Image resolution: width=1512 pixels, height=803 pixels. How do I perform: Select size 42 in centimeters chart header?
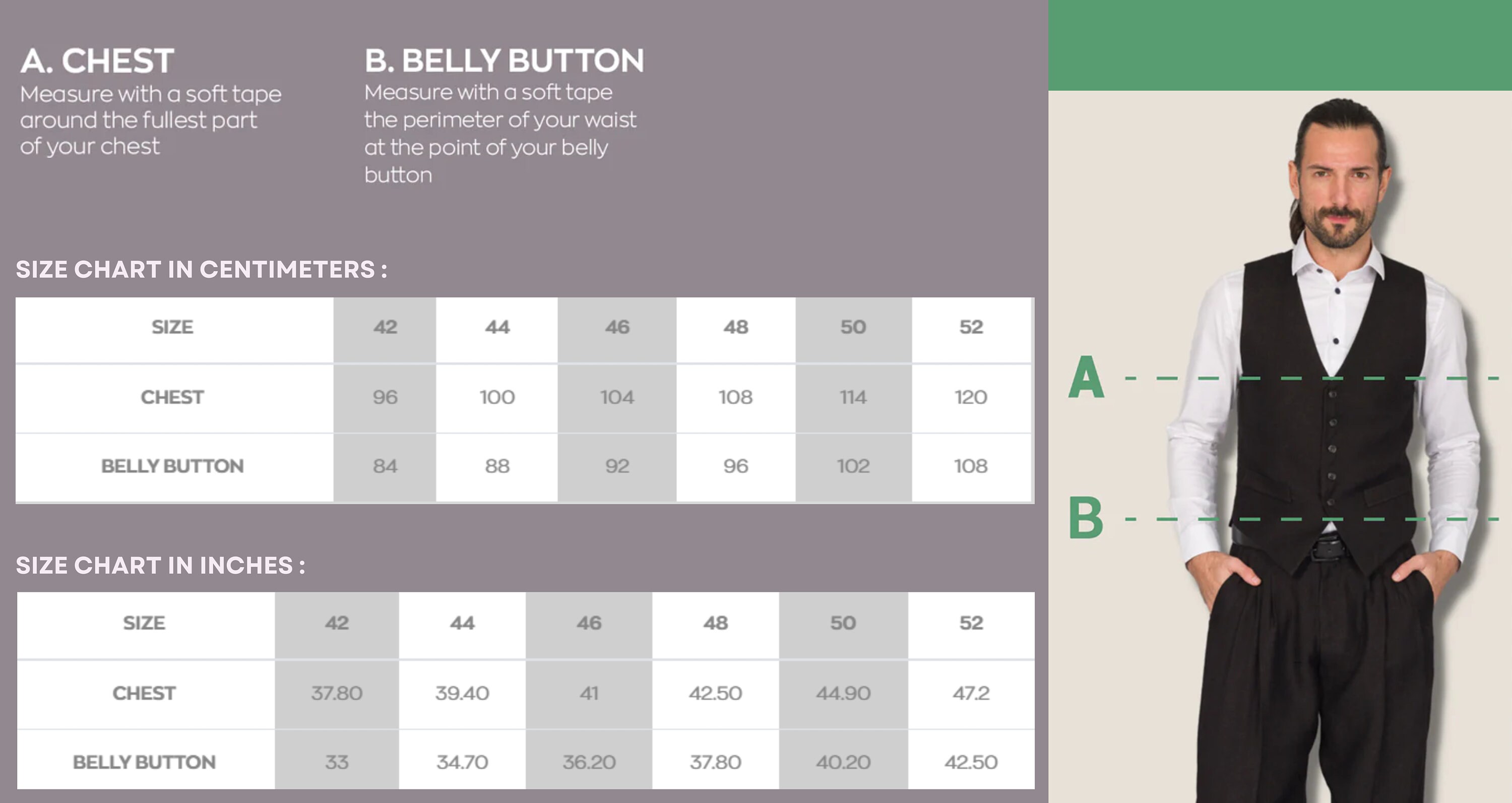pos(385,327)
